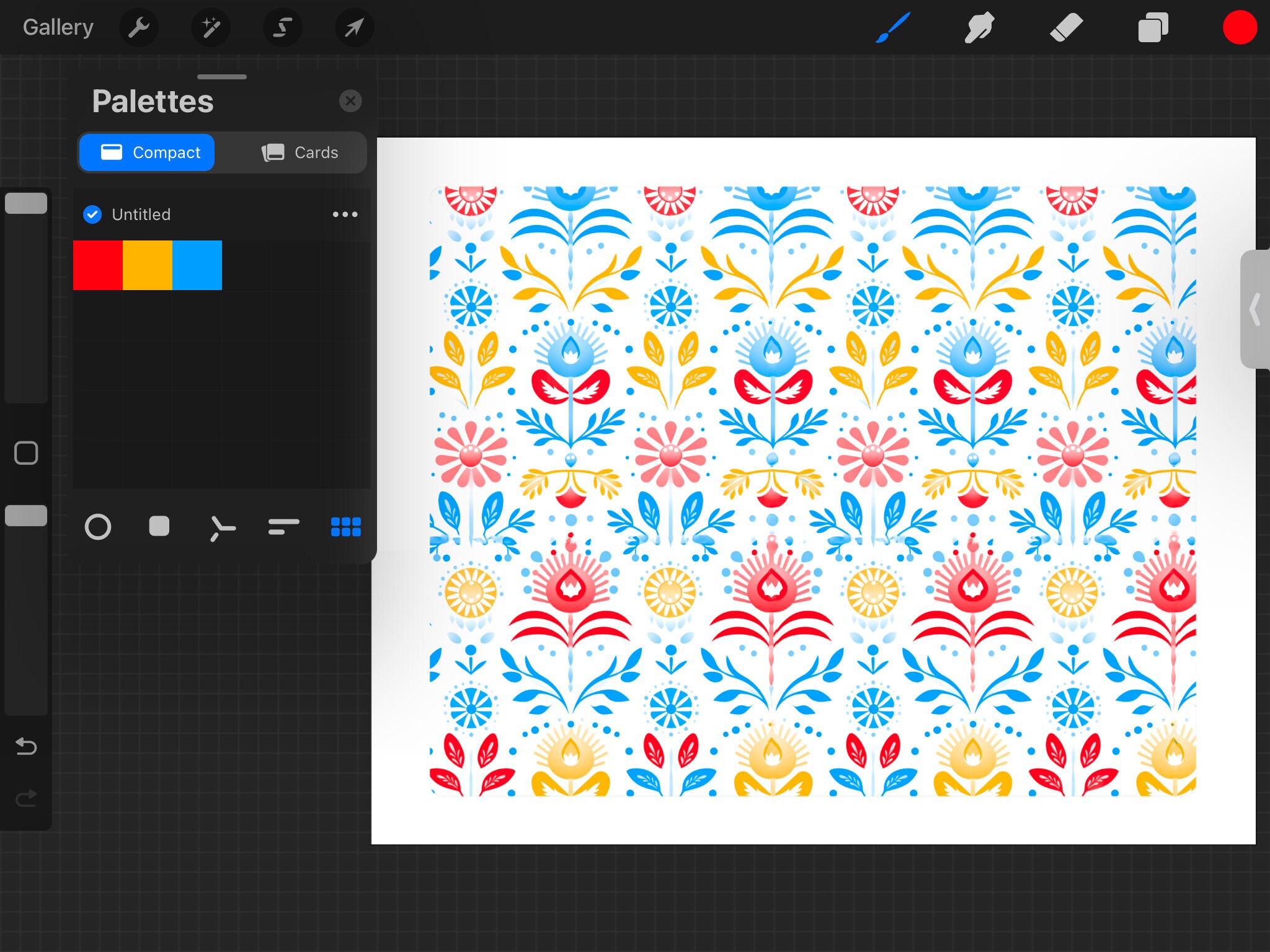Open the Layers panel
This screenshot has width=1270, height=952.
(1153, 27)
